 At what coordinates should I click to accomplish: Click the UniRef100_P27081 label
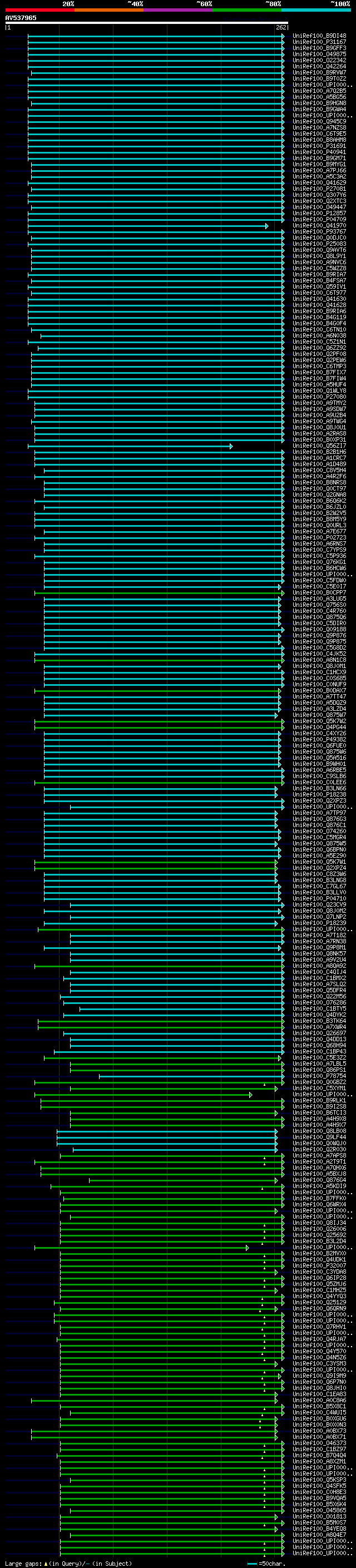(x=319, y=189)
